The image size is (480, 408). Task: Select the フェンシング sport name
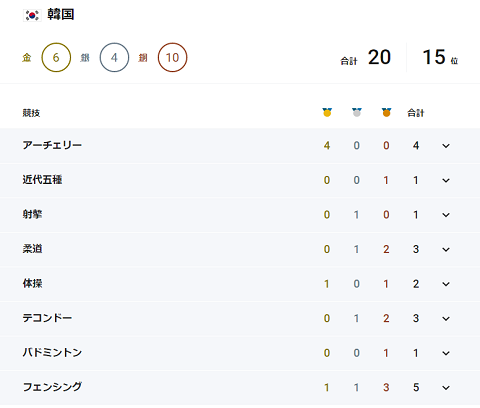(x=52, y=387)
